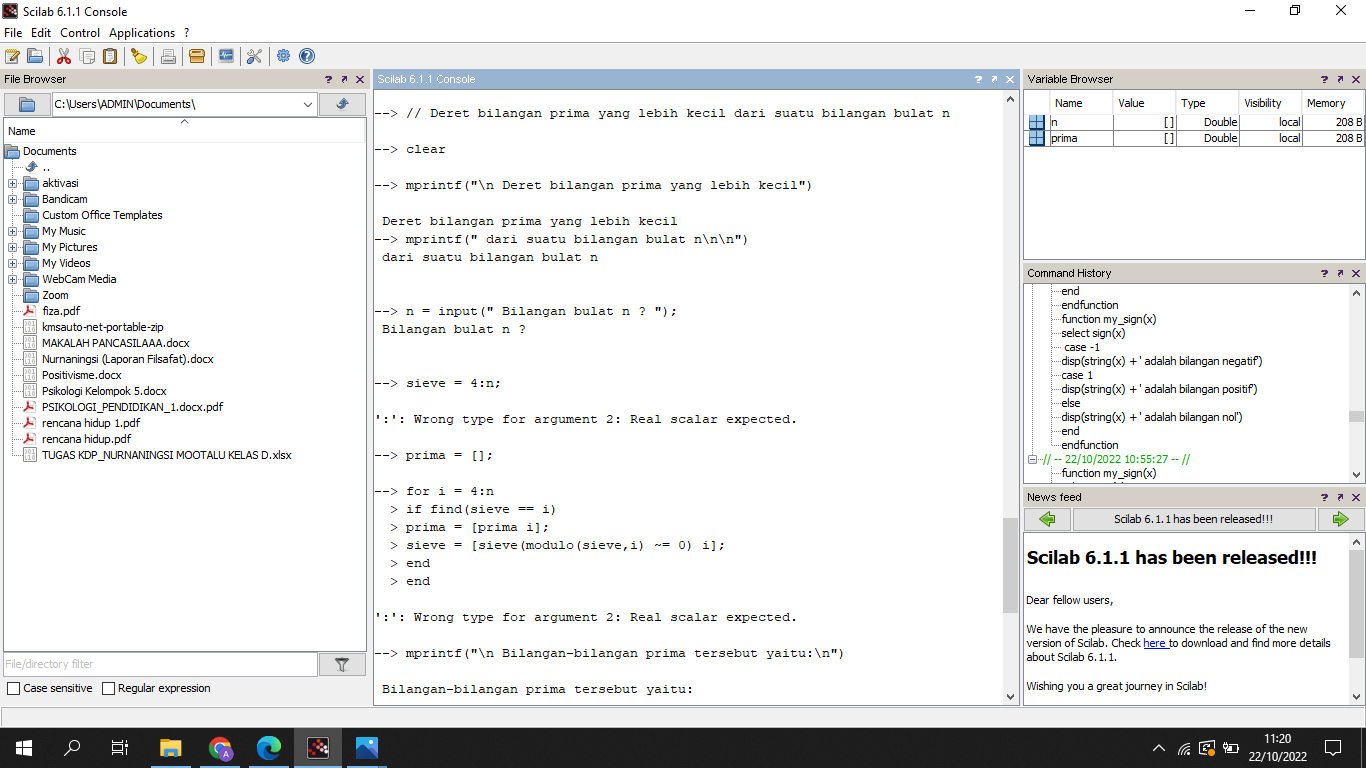Launch Xcos from toolbar icon

pos(226,56)
